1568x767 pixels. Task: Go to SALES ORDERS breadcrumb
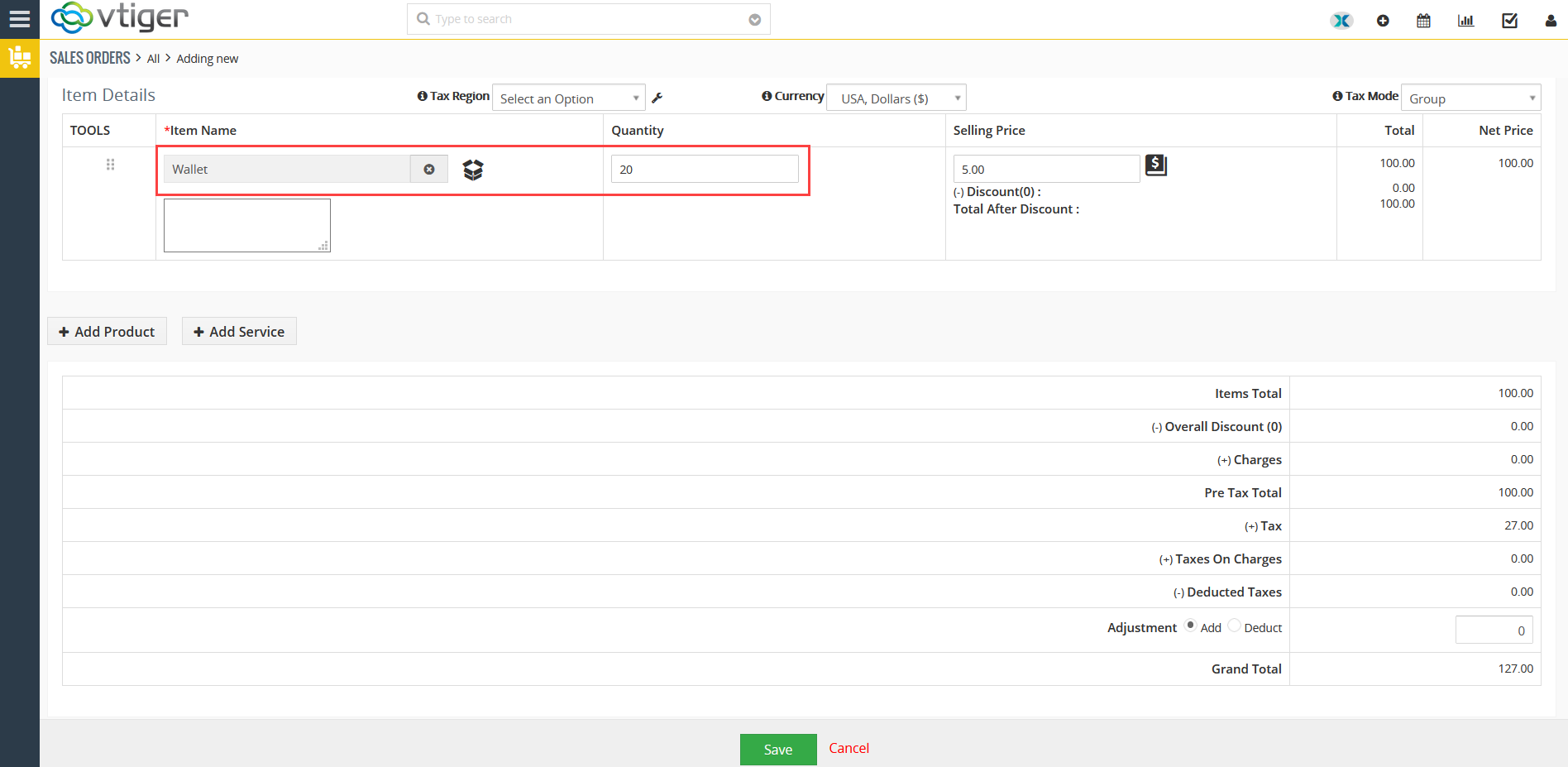[90, 58]
